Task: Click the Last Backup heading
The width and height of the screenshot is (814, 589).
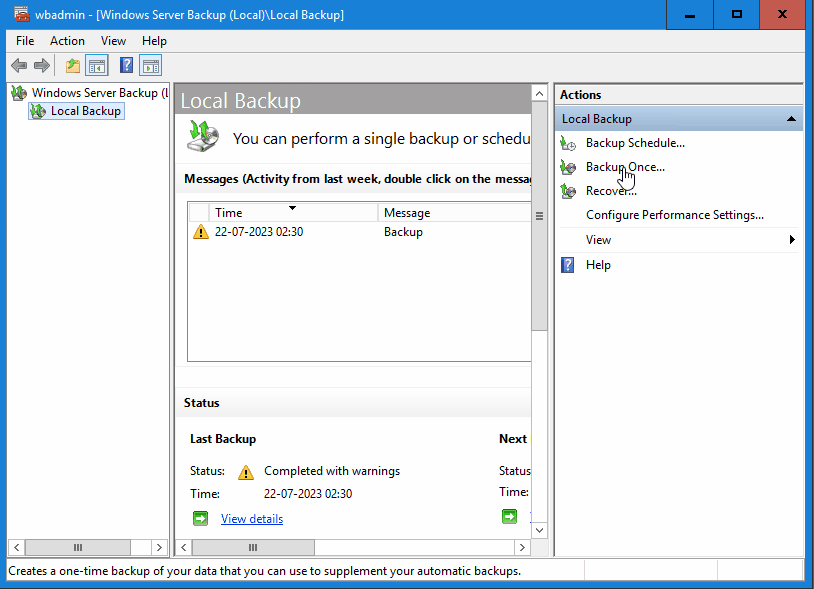Action: 223,439
